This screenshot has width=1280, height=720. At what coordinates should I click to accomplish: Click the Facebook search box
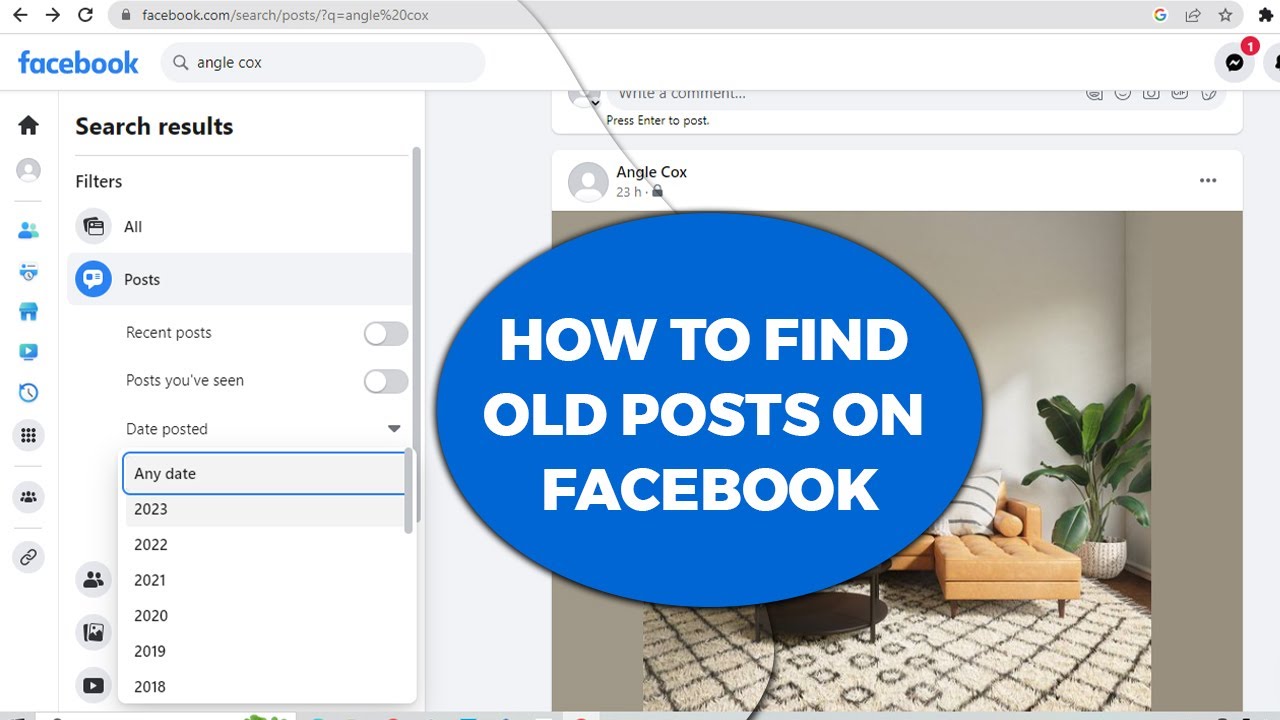pos(323,63)
